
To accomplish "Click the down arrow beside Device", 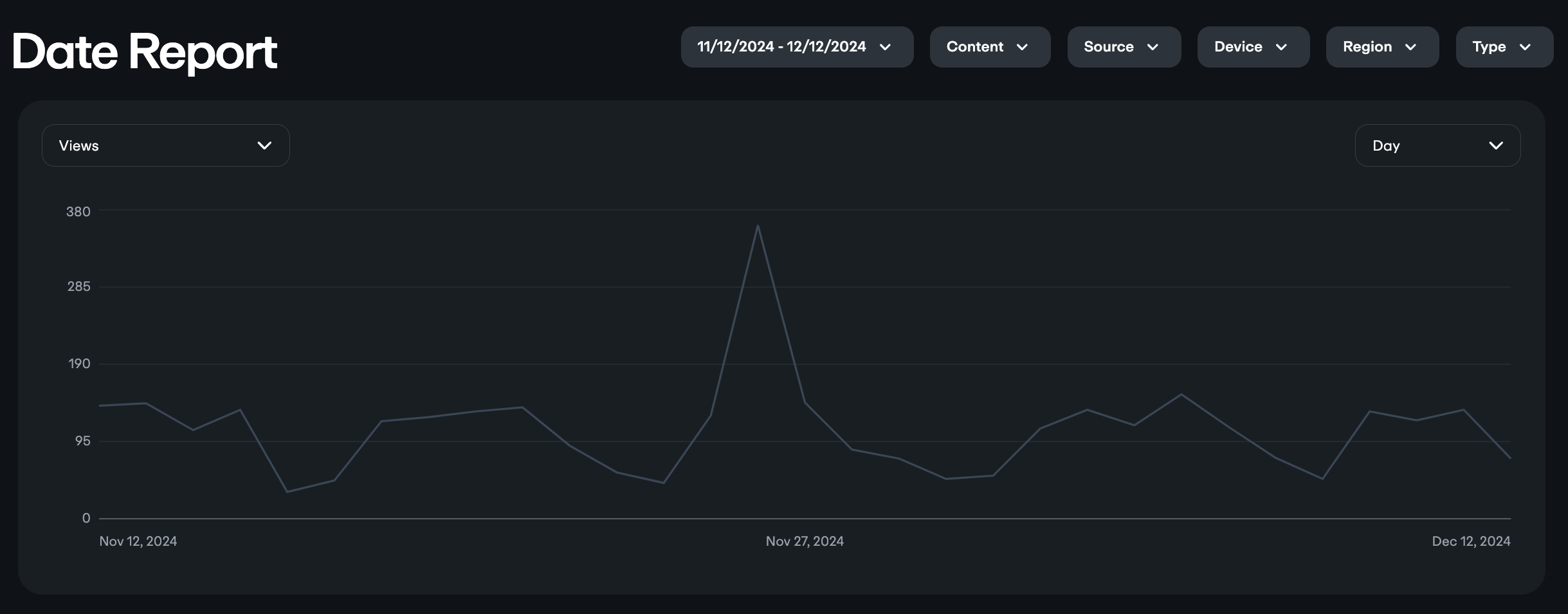I will (1281, 47).
